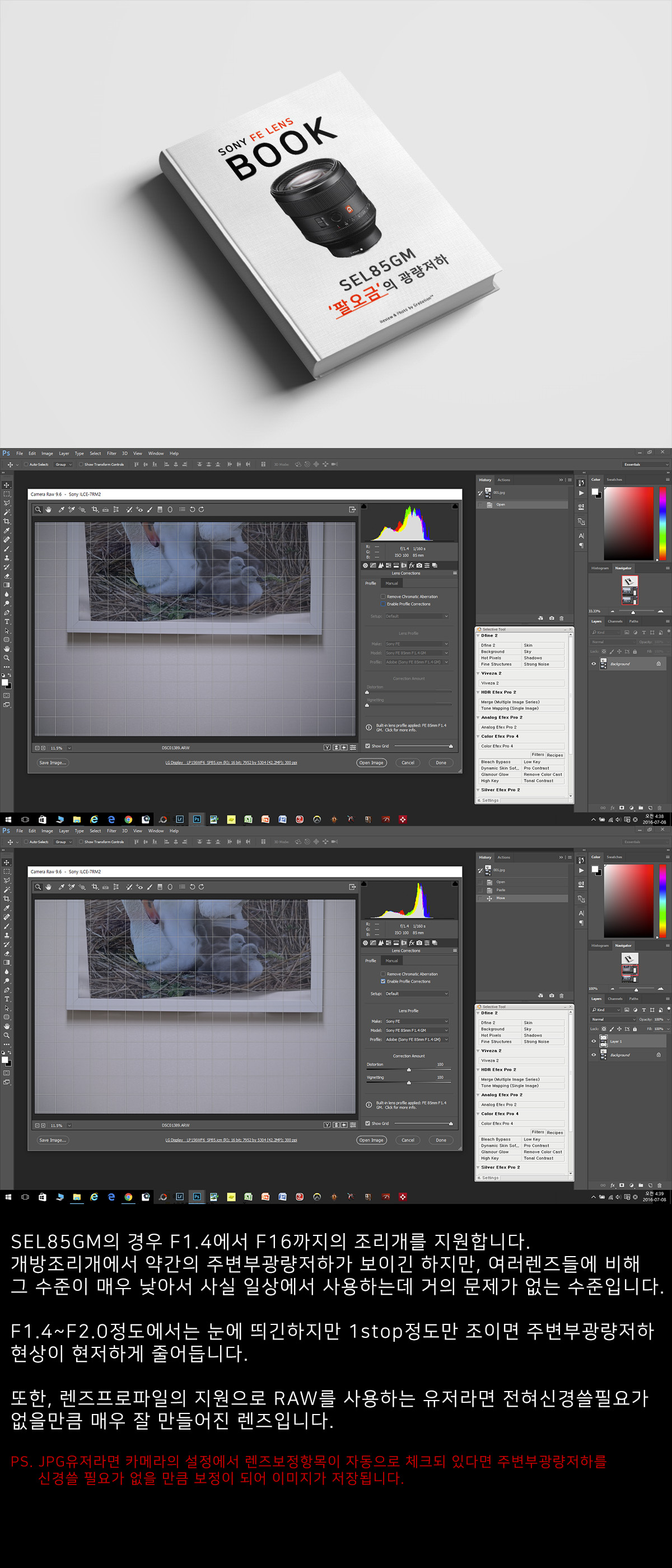Screen dimensions: 672x1568
Task: Choose Straighten tool in lower Camera Raw toolbar
Action: [105, 887]
